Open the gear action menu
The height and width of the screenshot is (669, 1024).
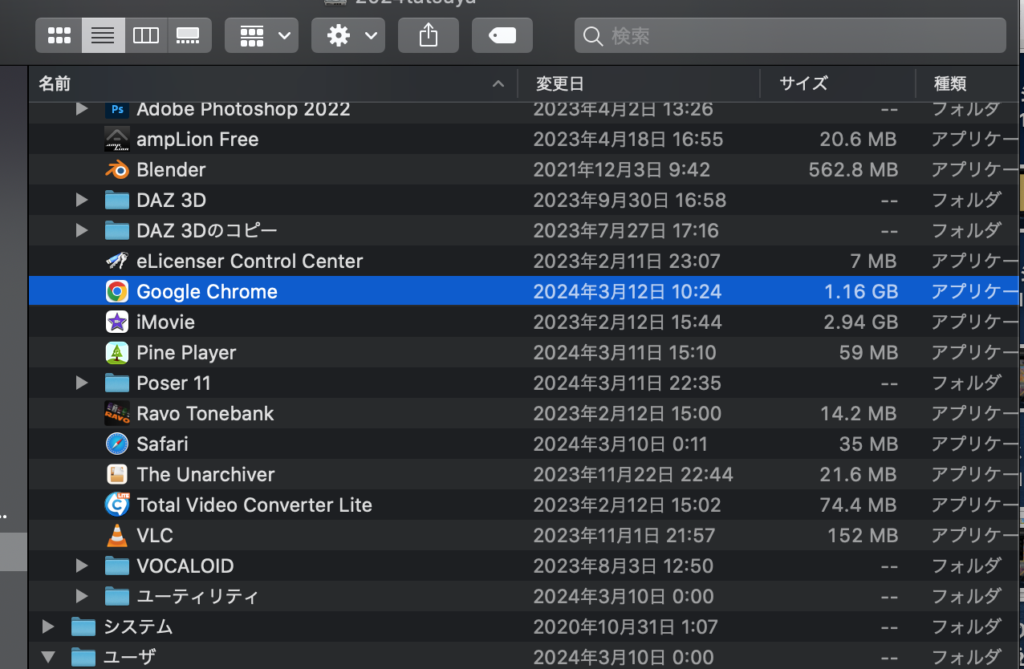click(x=348, y=36)
